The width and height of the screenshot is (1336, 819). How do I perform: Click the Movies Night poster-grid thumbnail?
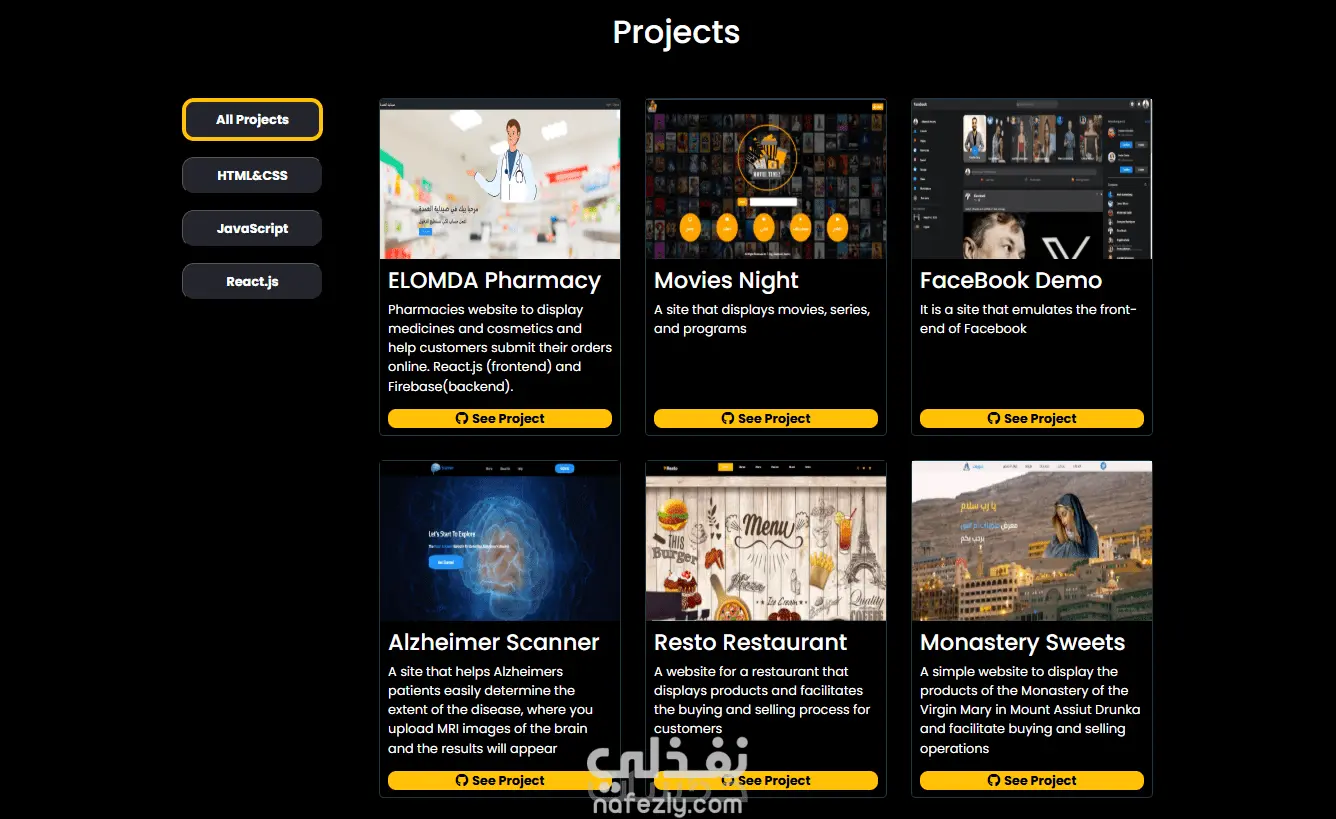[766, 178]
